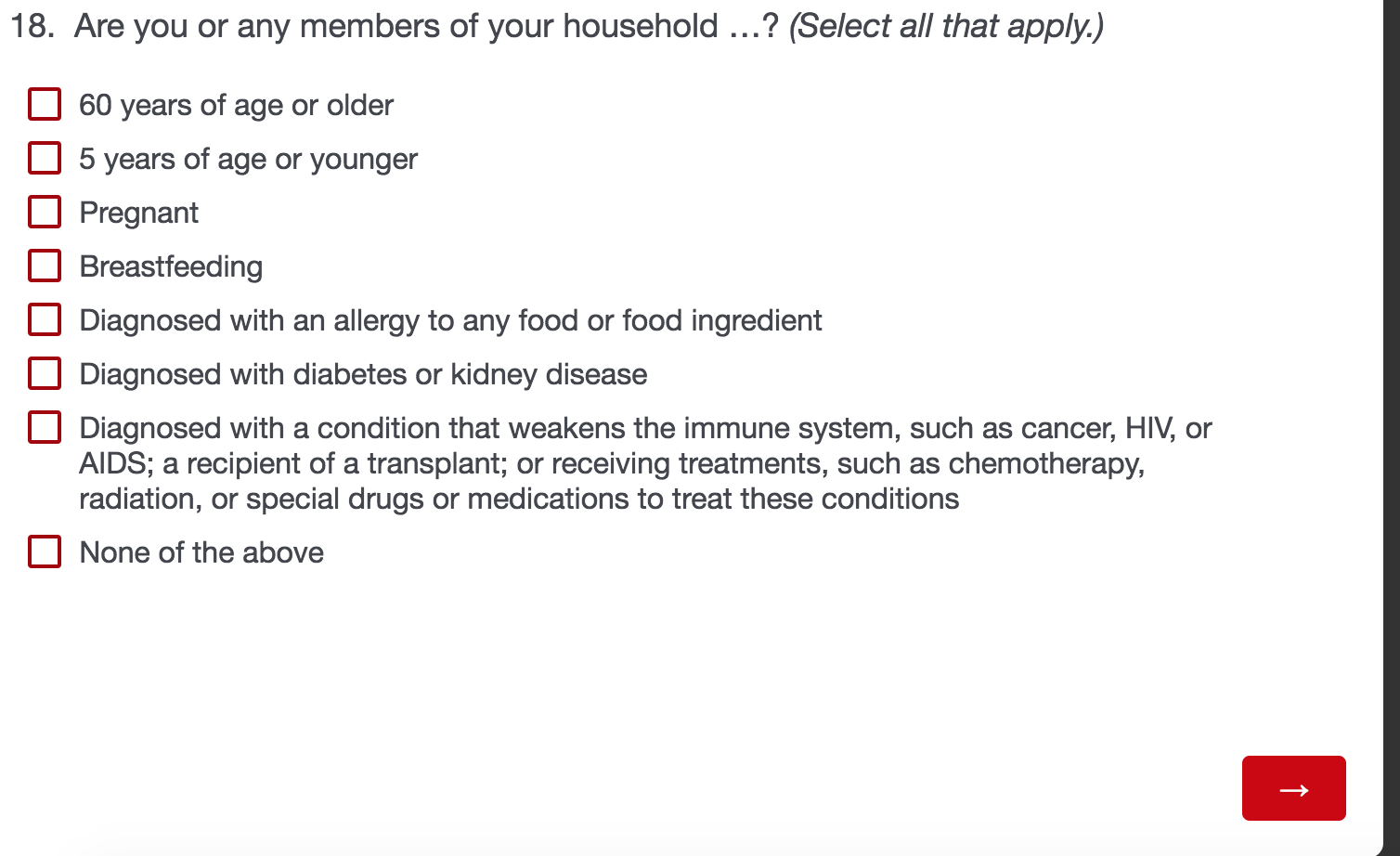The image size is (1400, 856).
Task: Click the "None of the above" label text
Action: point(201,552)
